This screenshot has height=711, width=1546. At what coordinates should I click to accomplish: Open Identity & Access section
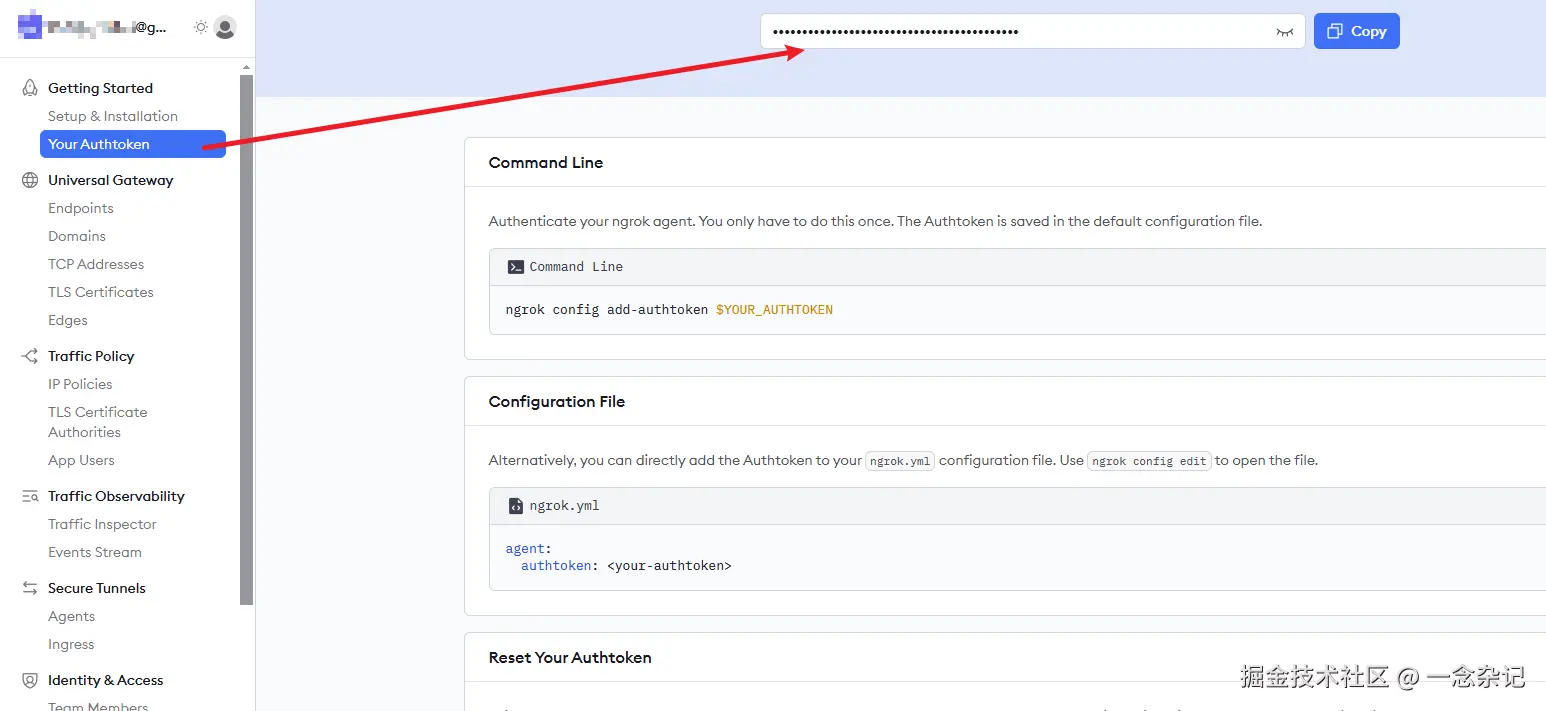click(106, 680)
